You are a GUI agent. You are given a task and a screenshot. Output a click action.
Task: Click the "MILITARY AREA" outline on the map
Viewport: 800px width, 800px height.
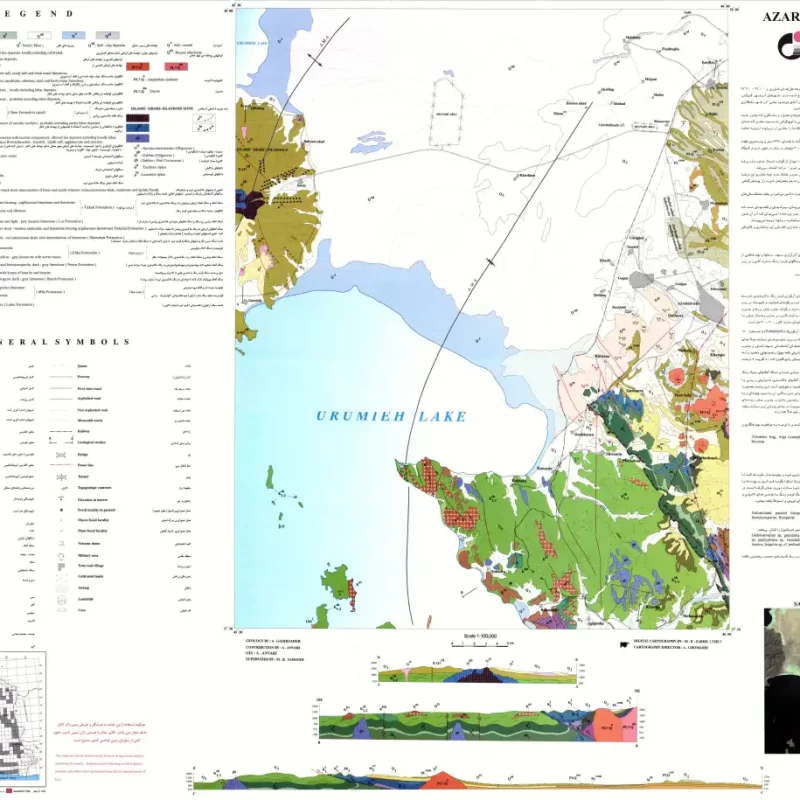[446, 113]
